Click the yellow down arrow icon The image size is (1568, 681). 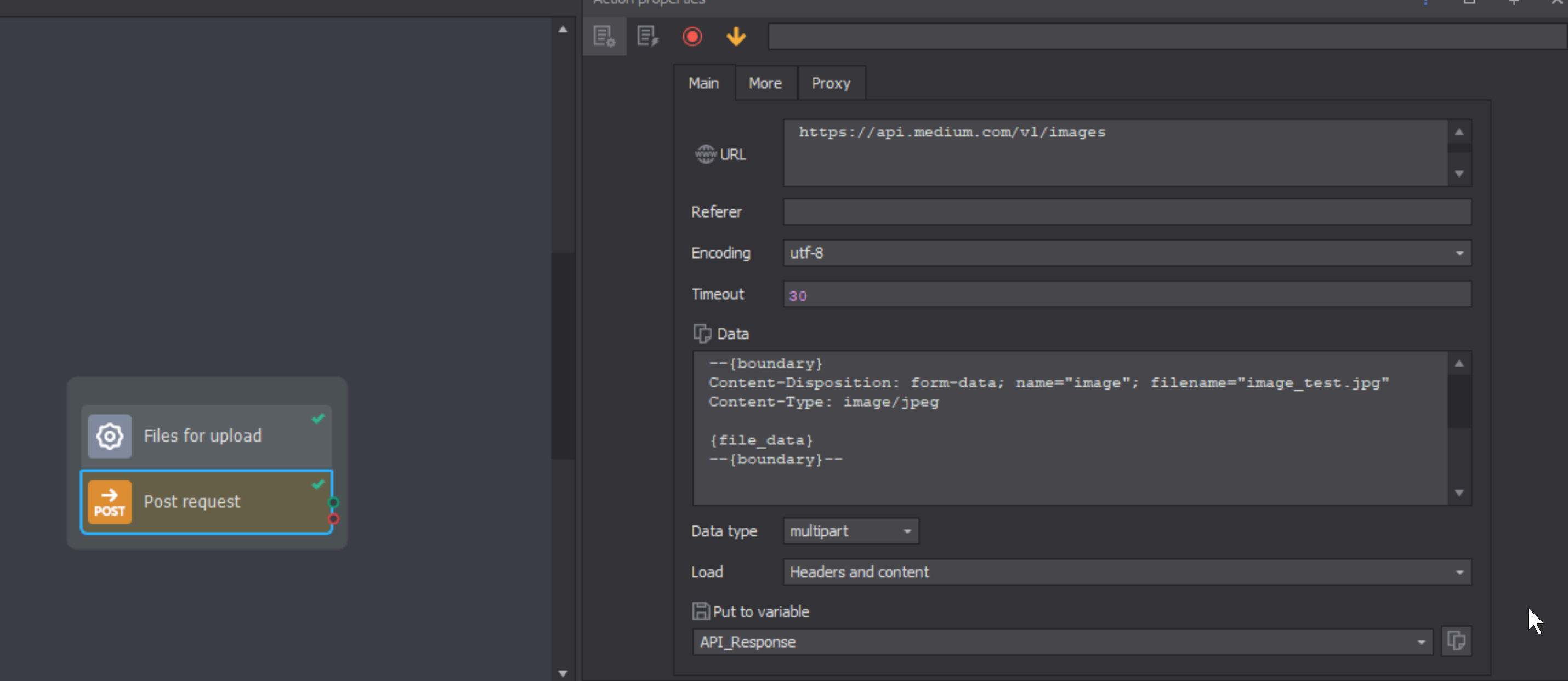pyautogui.click(x=736, y=37)
